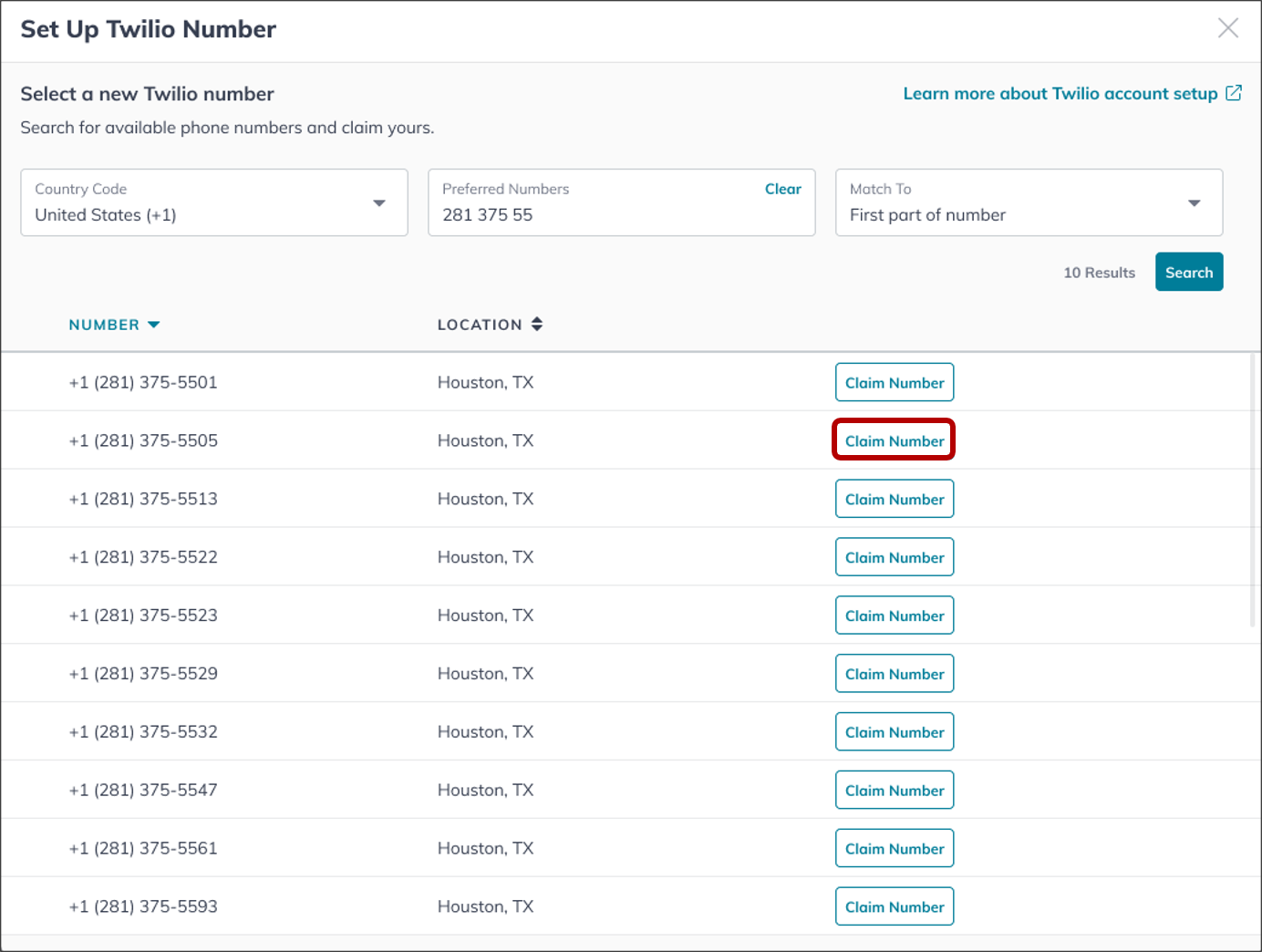Claim number +1 (281) 375-5522
Screen dimensions: 1262x952
pyautogui.click(x=894, y=558)
